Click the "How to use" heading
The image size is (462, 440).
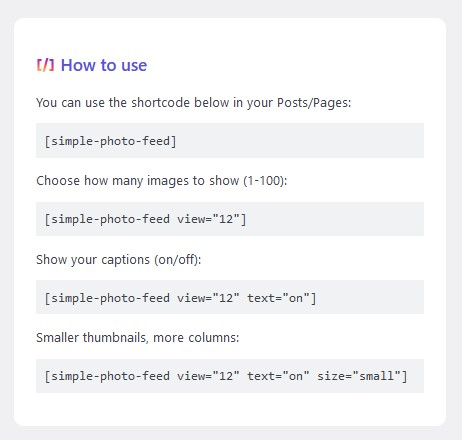pyautogui.click(x=104, y=65)
